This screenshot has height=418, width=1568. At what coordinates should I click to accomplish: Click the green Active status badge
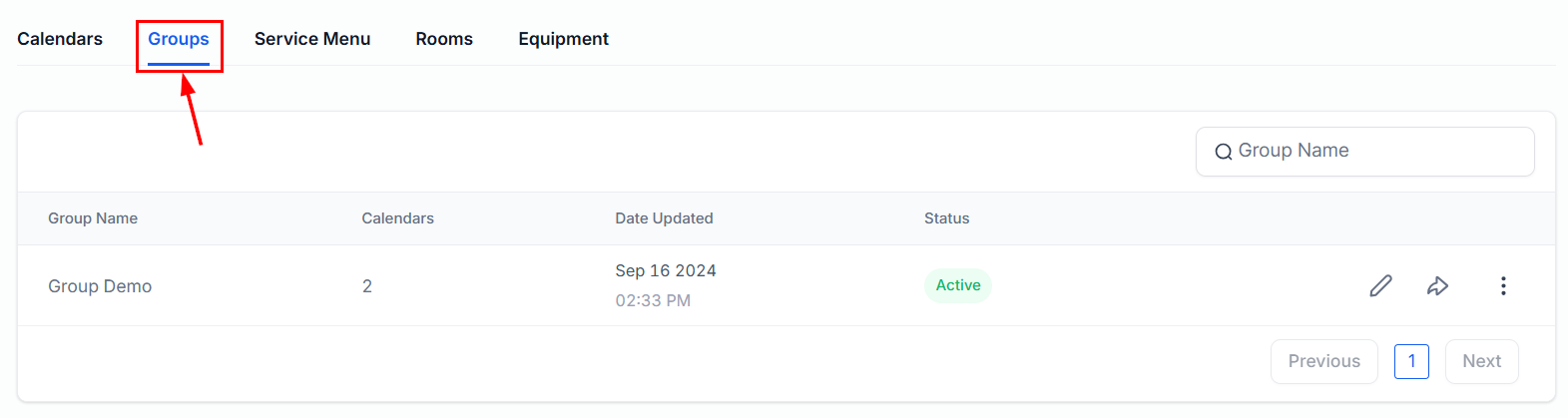(958, 285)
